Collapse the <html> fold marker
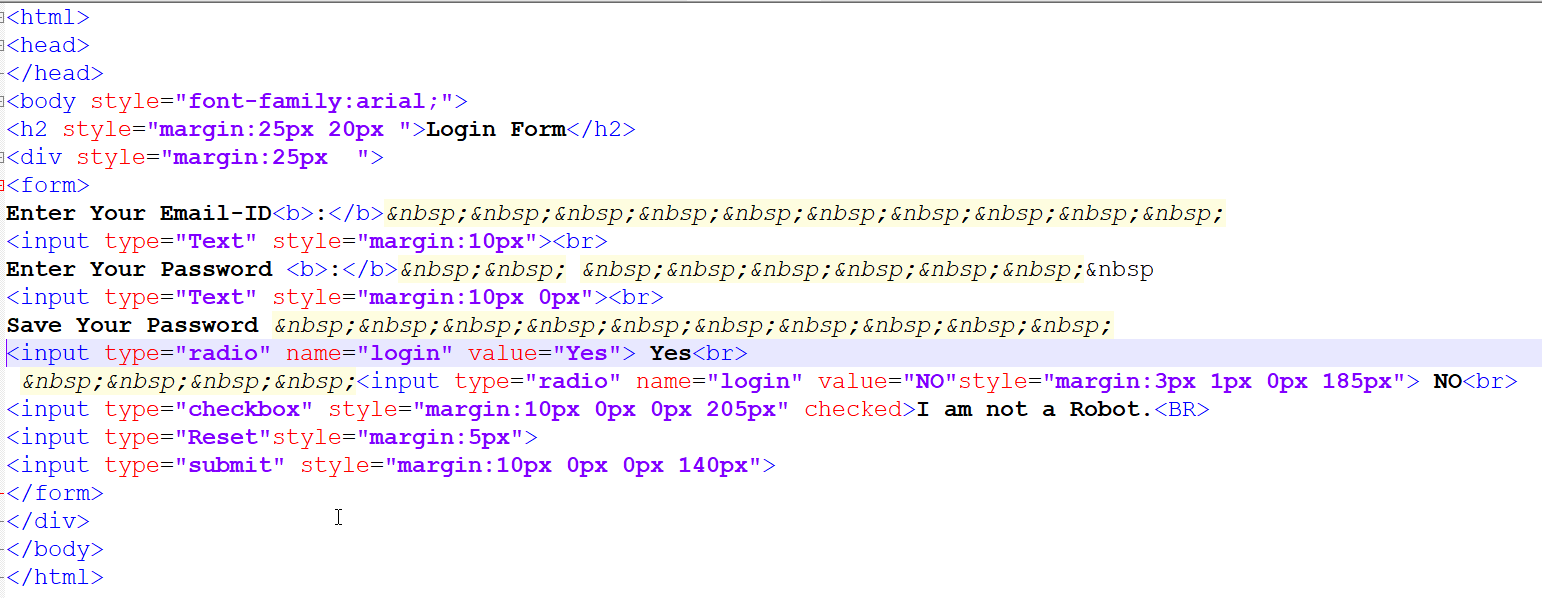 point(3,17)
